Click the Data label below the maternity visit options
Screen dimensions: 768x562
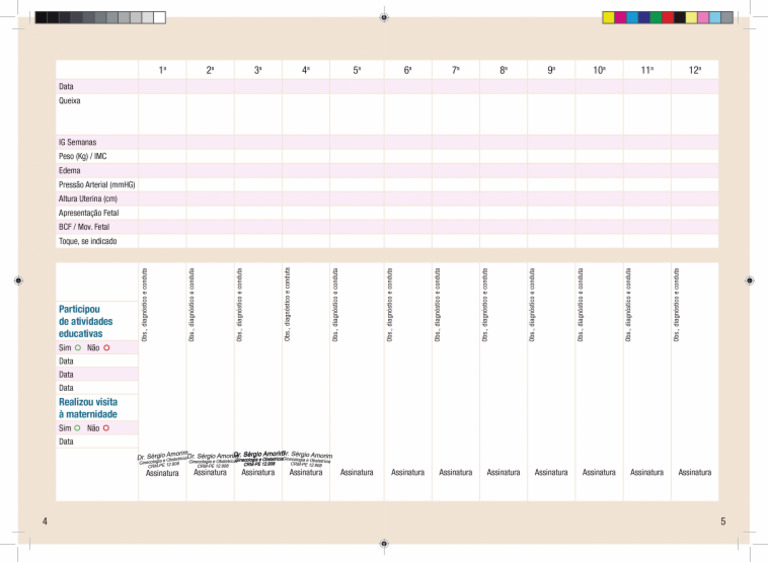coord(66,442)
